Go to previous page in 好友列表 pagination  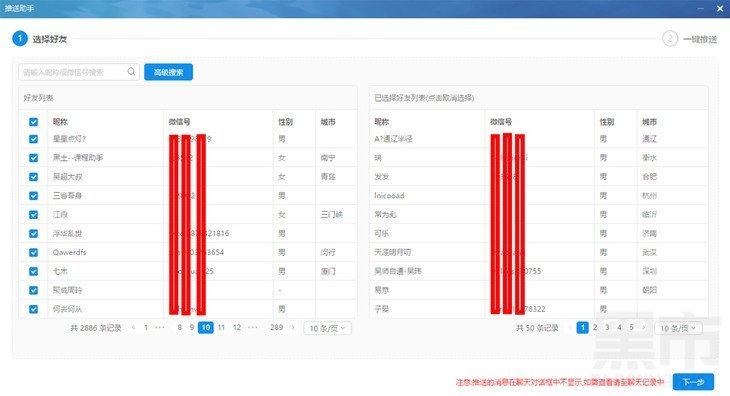coord(133,328)
